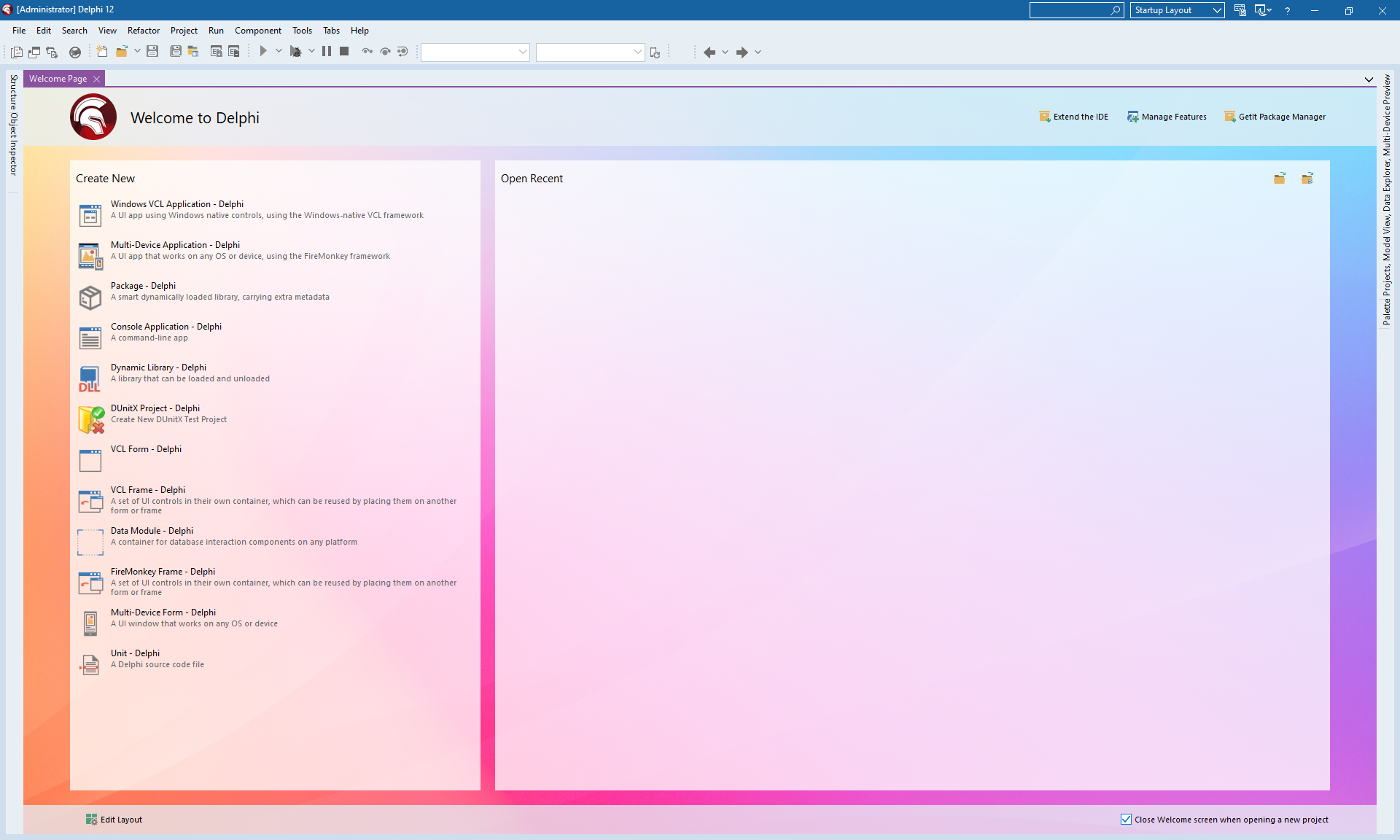Click the Stop square toolbar icon
The image size is (1400, 840).
click(344, 52)
